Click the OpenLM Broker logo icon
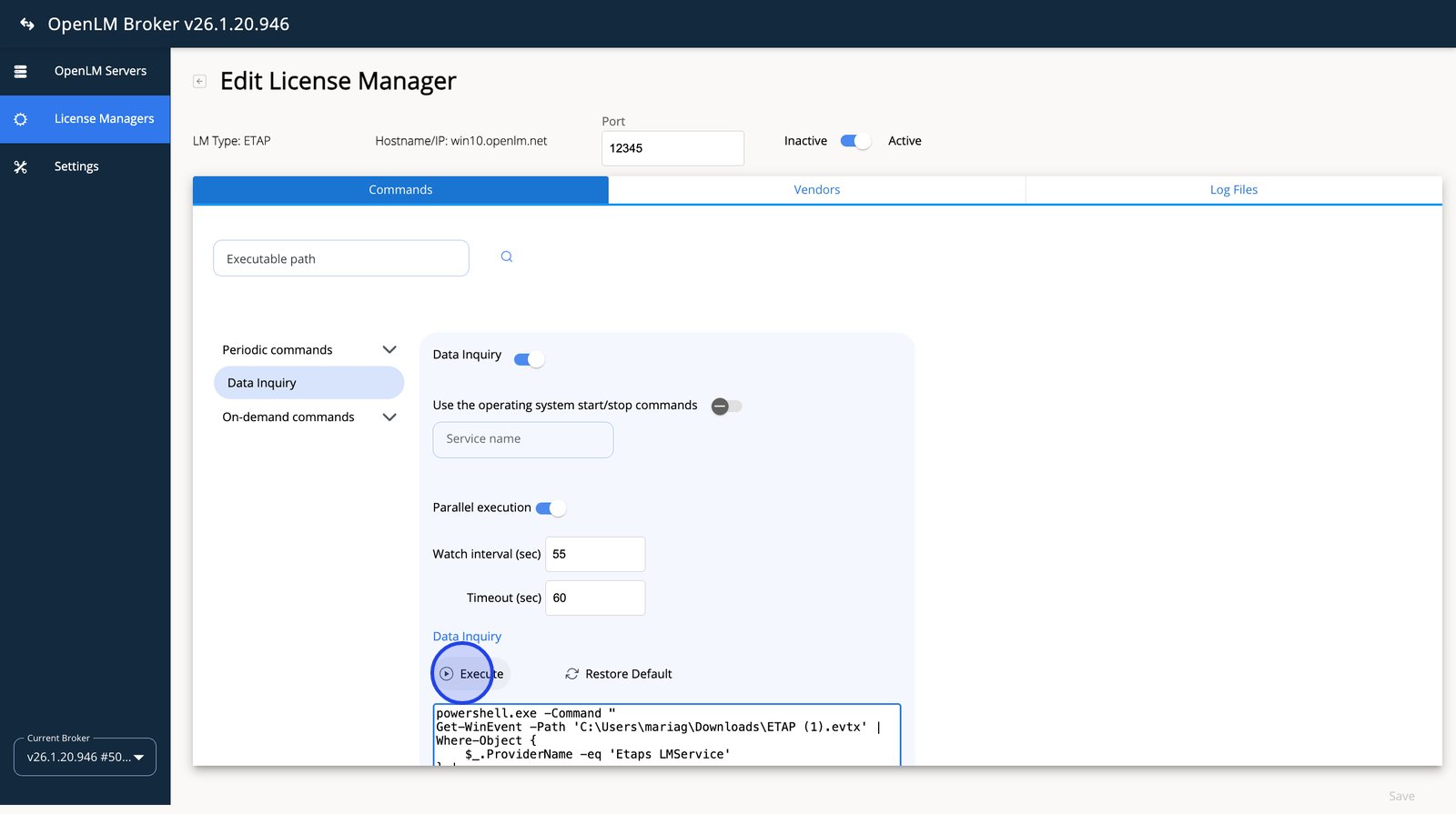Image resolution: width=1456 pixels, height=814 pixels. 26,24
